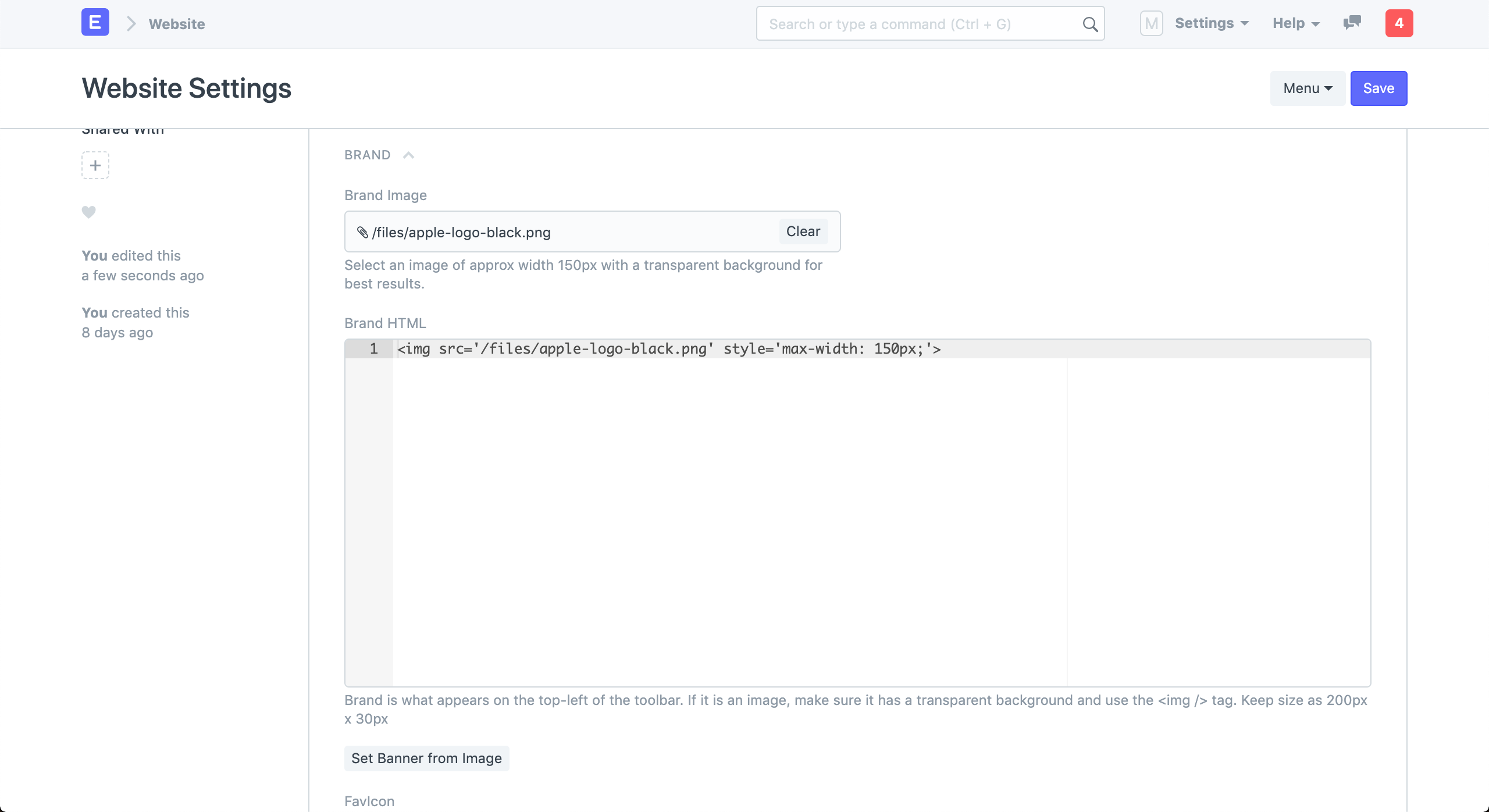This screenshot has width=1489, height=812.
Task: Save the Website Settings
Action: (1378, 88)
